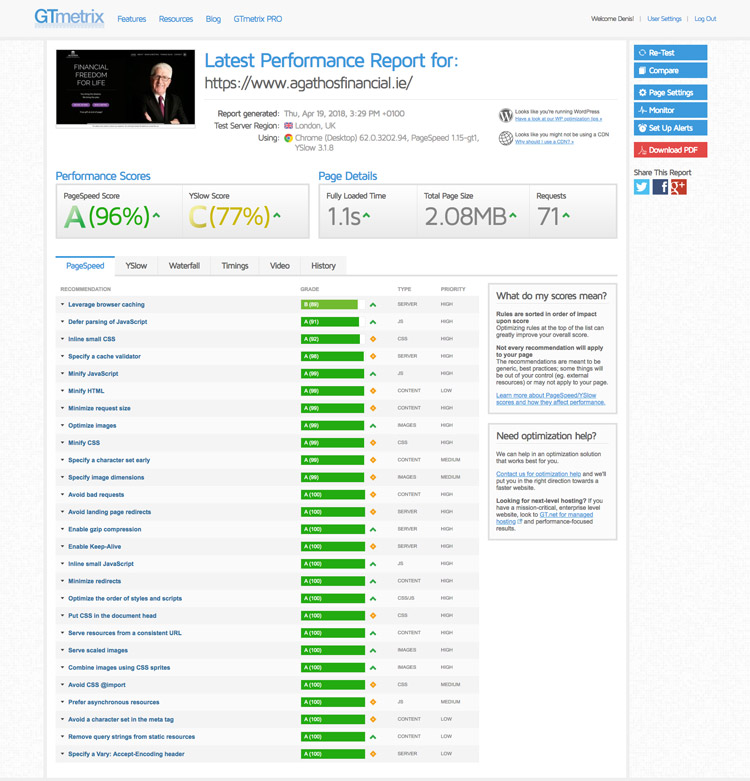The height and width of the screenshot is (781, 750).
Task: Click orange diamond for Specify a Vary header
Action: click(373, 754)
